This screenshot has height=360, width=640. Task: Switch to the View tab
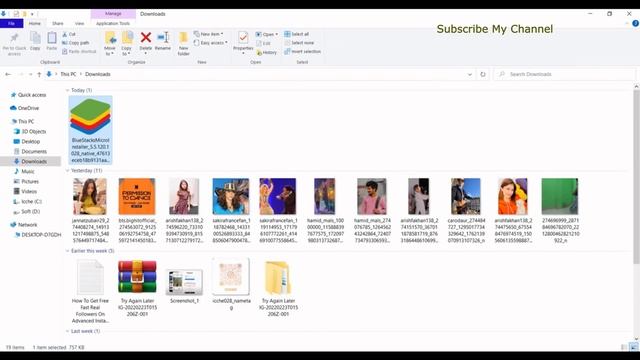(79, 24)
